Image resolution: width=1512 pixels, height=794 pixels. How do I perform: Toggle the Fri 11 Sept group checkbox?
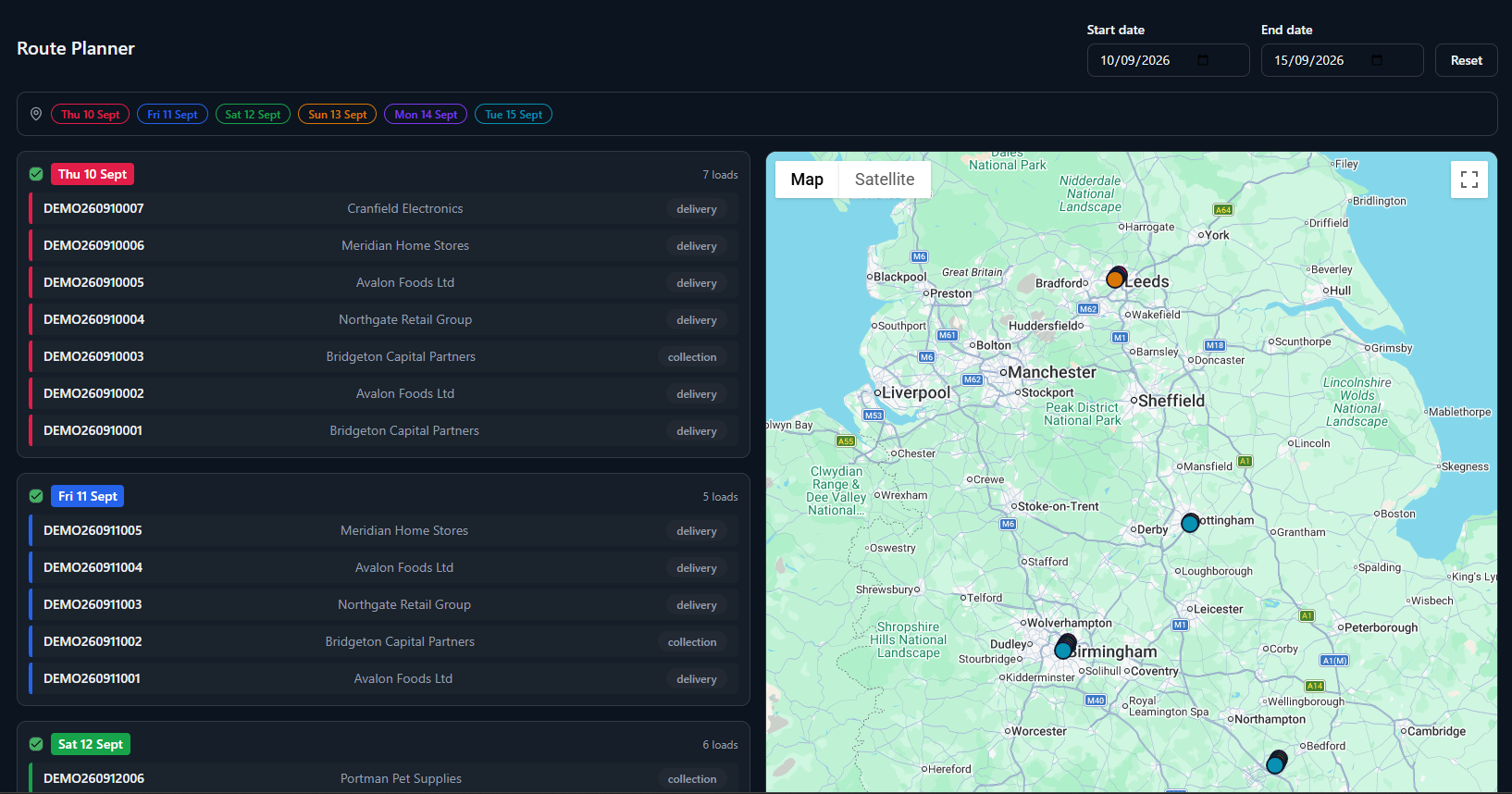pyautogui.click(x=36, y=496)
